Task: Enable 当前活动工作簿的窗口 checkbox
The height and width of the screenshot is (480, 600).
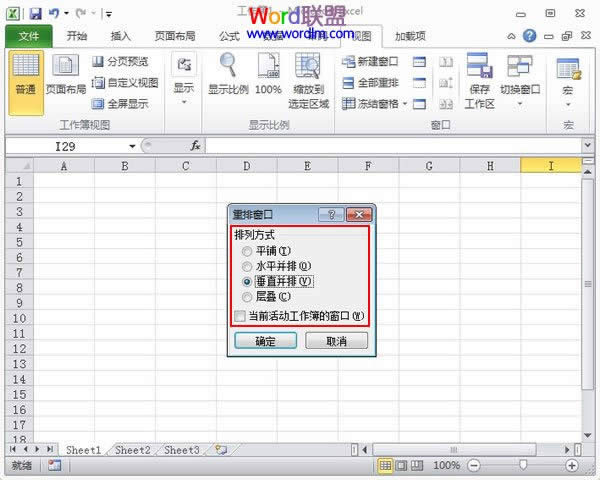Action: point(239,317)
